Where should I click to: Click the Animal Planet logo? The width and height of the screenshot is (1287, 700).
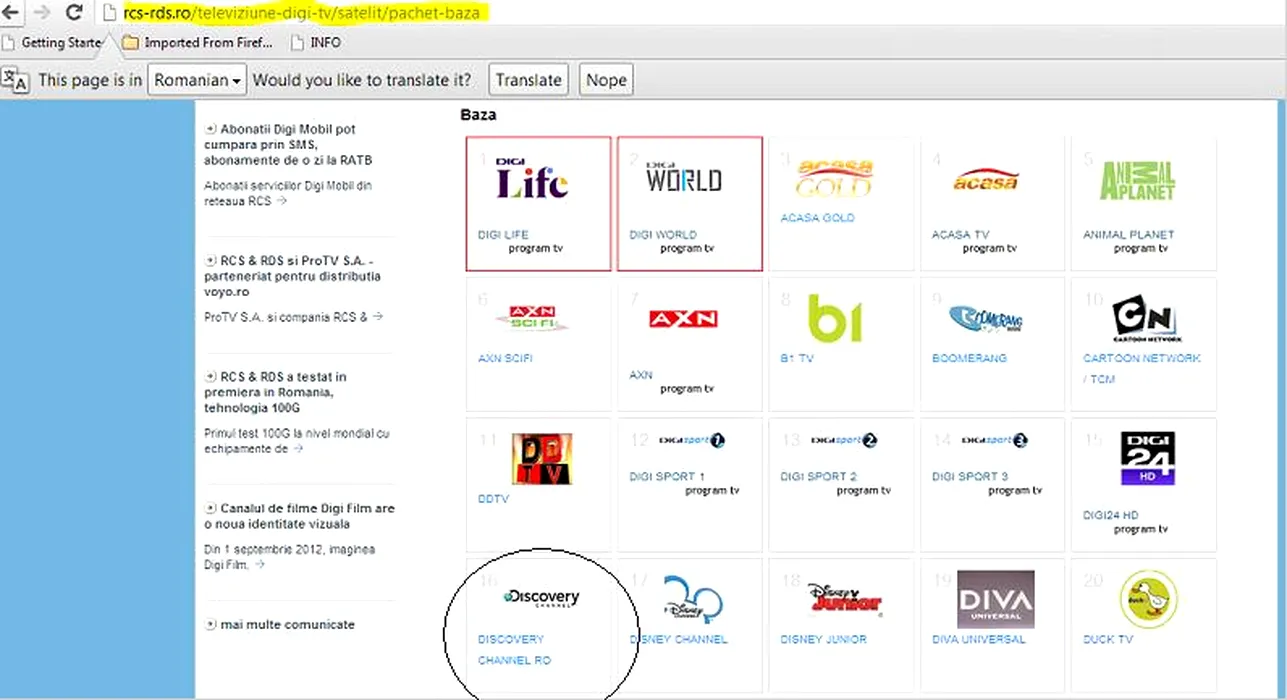pyautogui.click(x=1137, y=180)
